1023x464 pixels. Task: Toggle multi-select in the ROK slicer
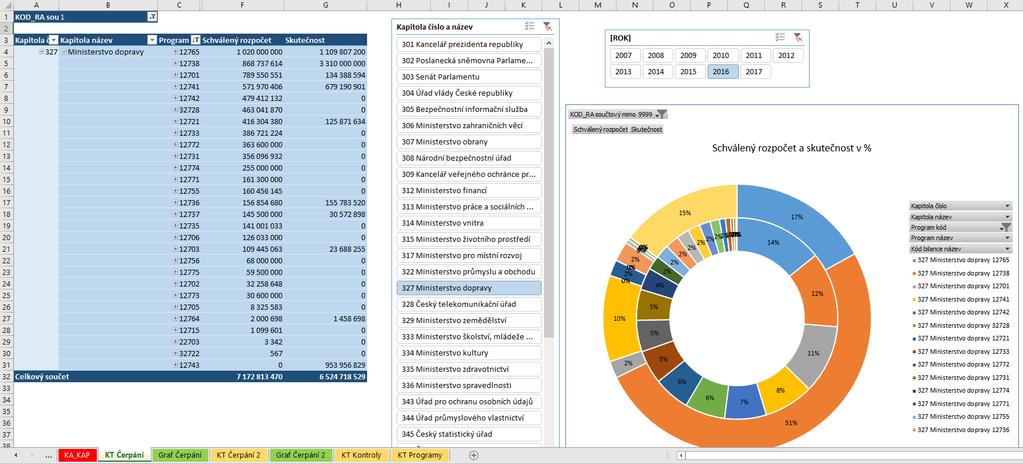[780, 38]
